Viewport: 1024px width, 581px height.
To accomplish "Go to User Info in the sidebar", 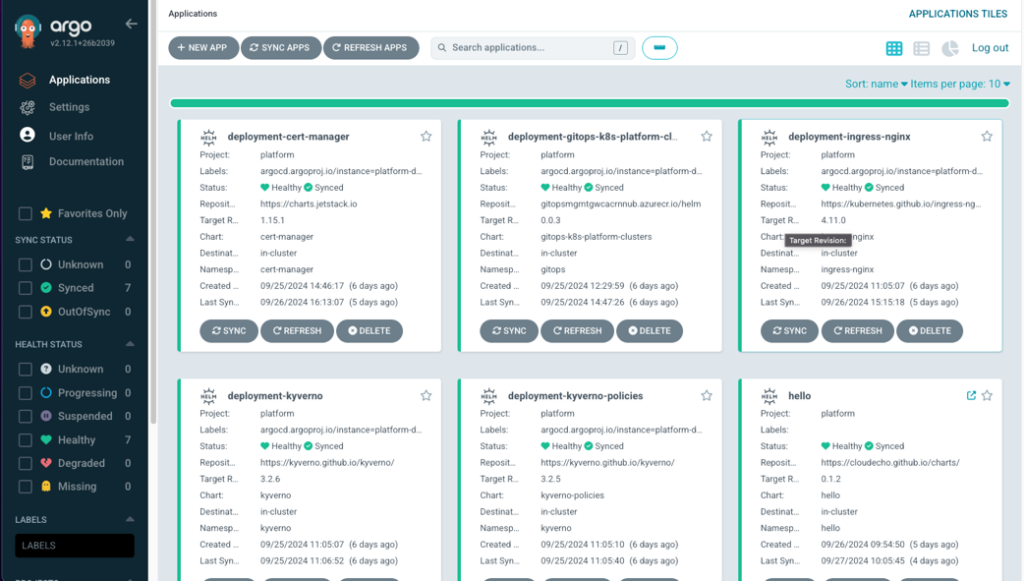I will point(71,136).
